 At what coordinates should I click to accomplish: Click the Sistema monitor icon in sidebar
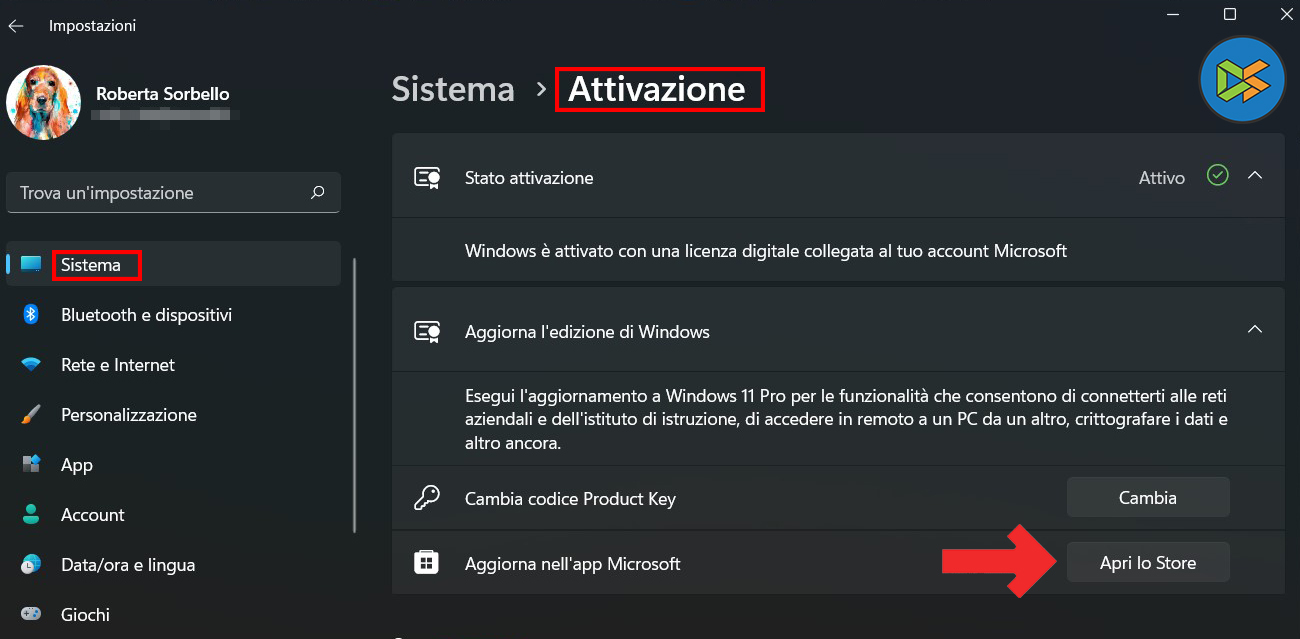point(31,265)
